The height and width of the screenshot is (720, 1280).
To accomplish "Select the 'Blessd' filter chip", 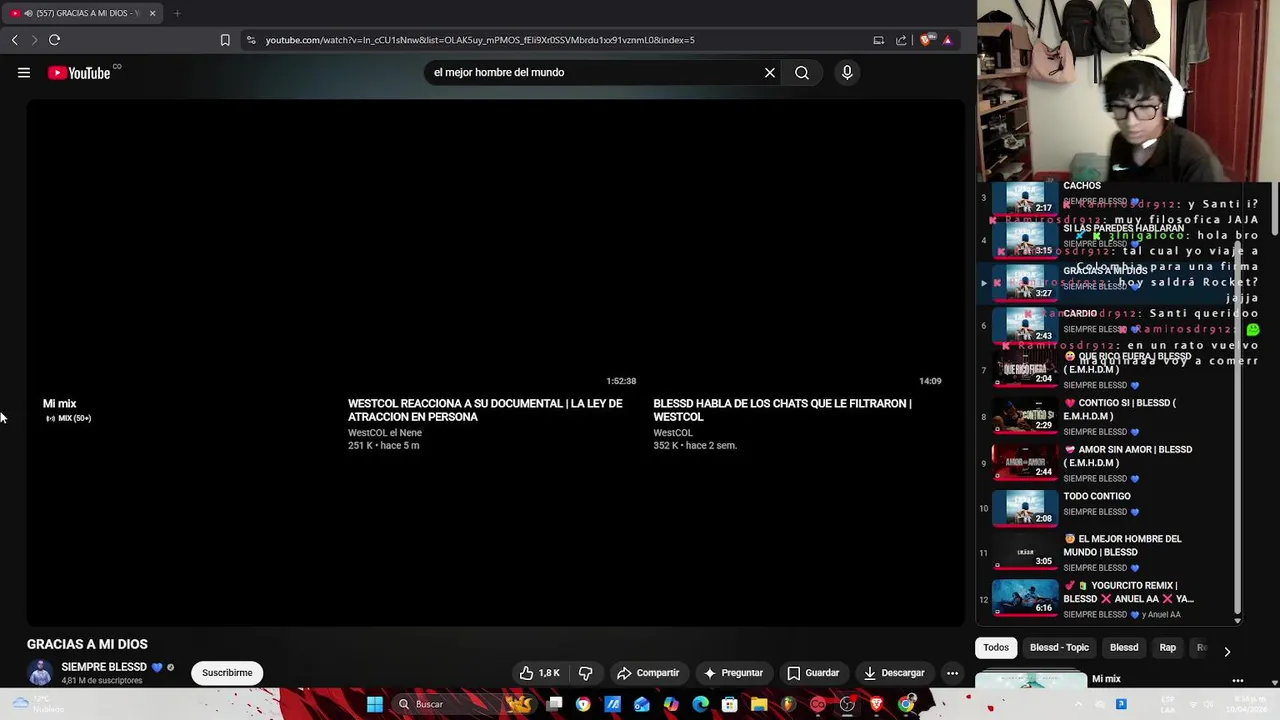I will 1124,647.
